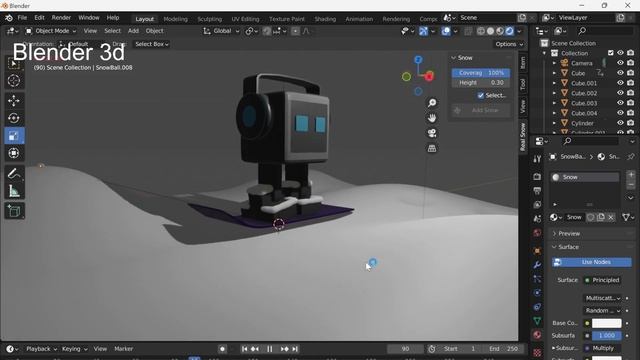The height and width of the screenshot is (360, 640).
Task: Select the Cursor tool in toolbar
Action: pos(14,81)
